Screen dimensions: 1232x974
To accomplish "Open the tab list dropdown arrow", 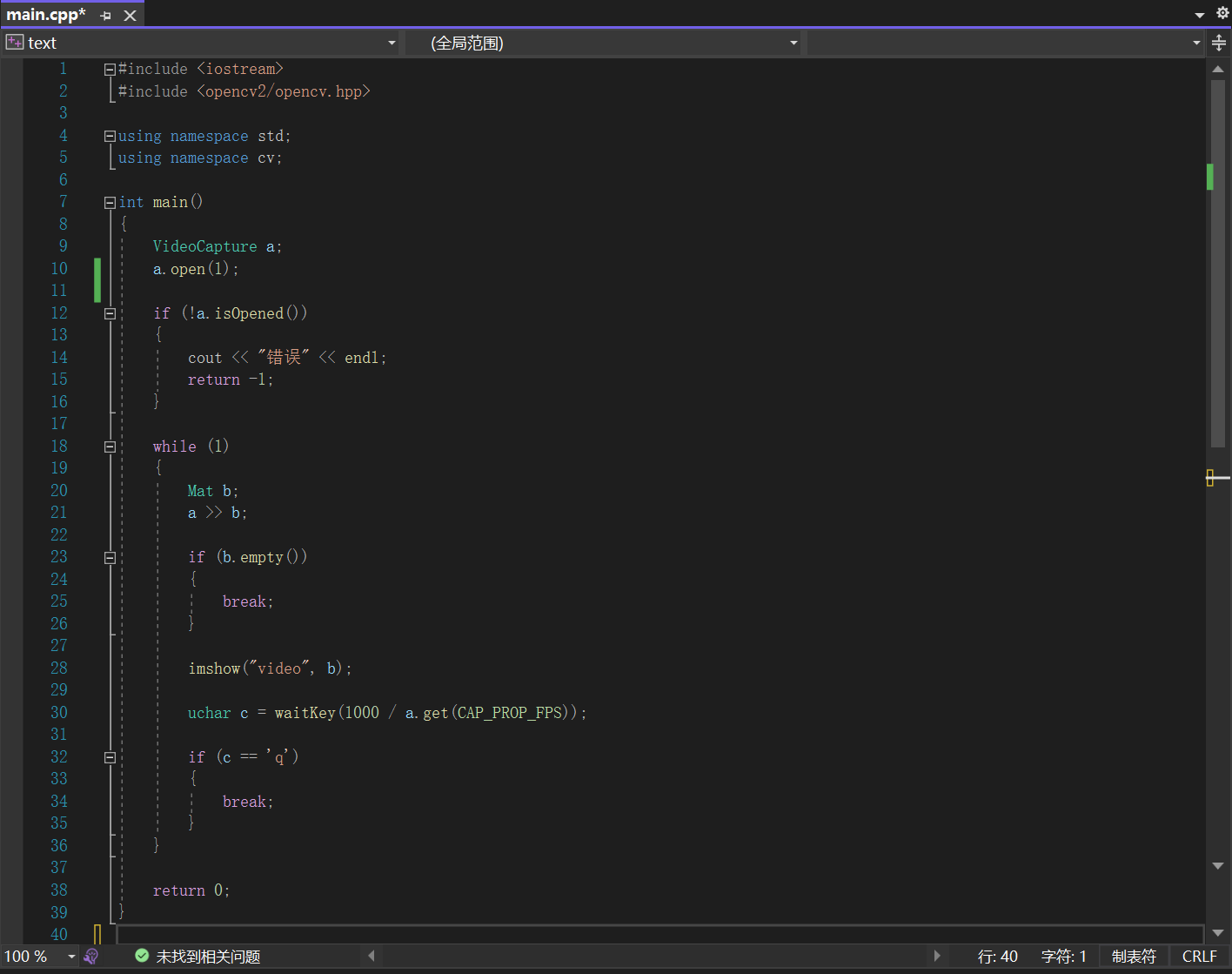I will pos(1199,14).
